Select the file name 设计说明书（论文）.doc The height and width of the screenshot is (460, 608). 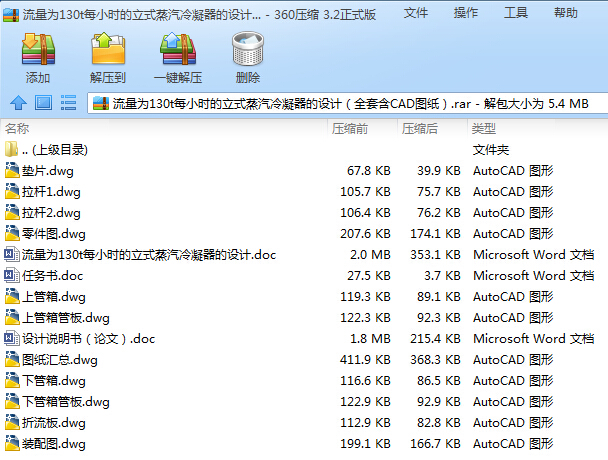(x=88, y=339)
